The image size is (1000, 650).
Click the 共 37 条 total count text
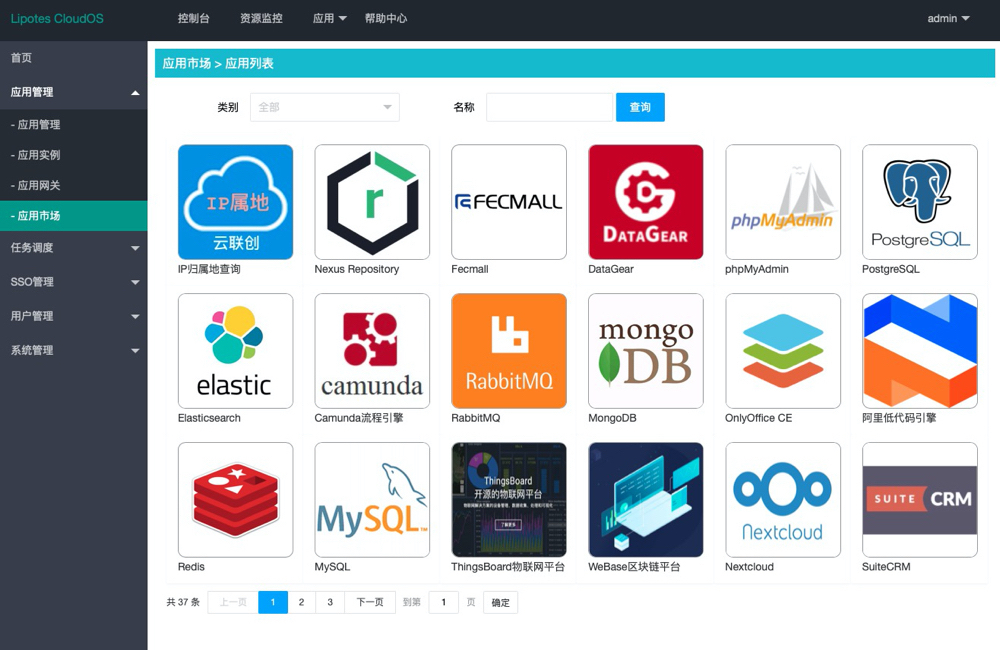pyautogui.click(x=183, y=602)
